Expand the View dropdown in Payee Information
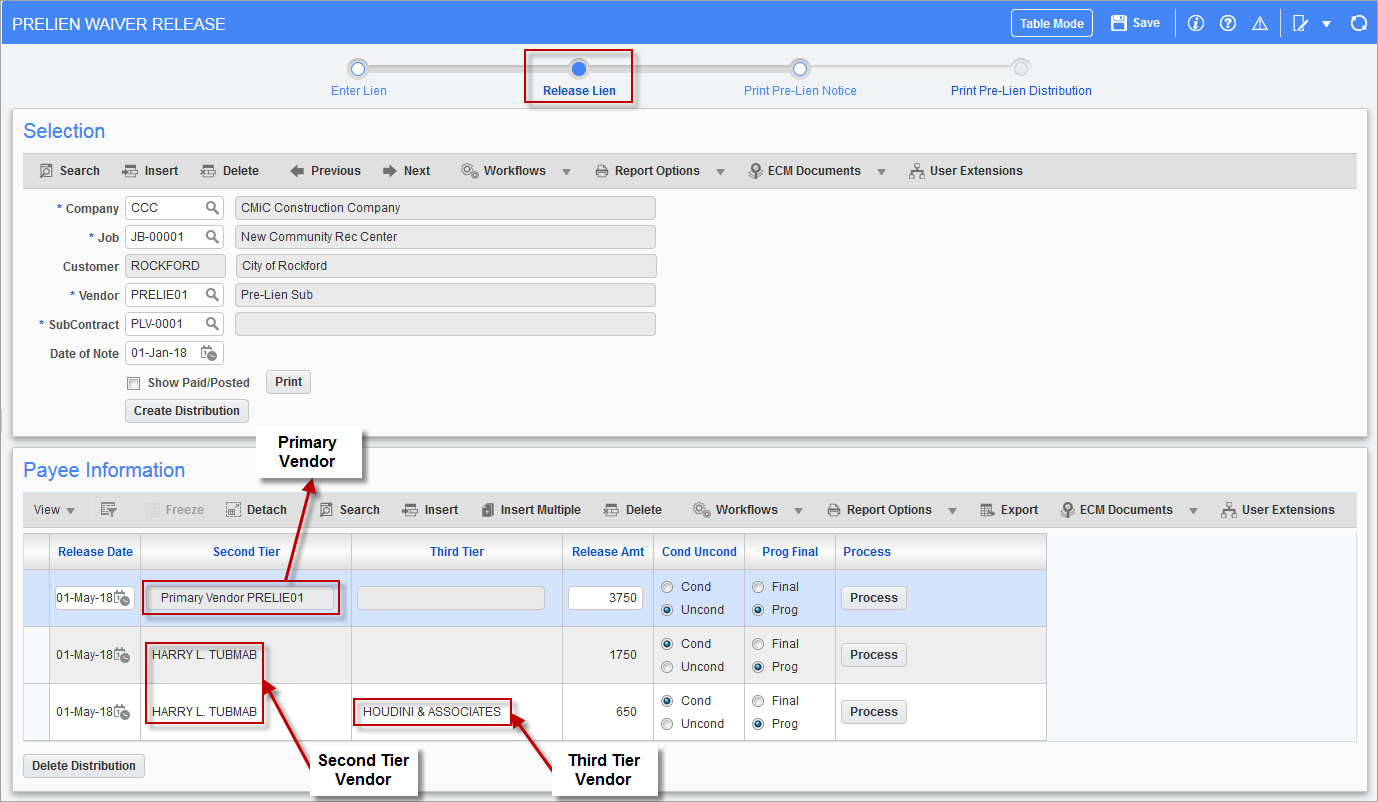Image resolution: width=1378 pixels, height=802 pixels. [54, 510]
